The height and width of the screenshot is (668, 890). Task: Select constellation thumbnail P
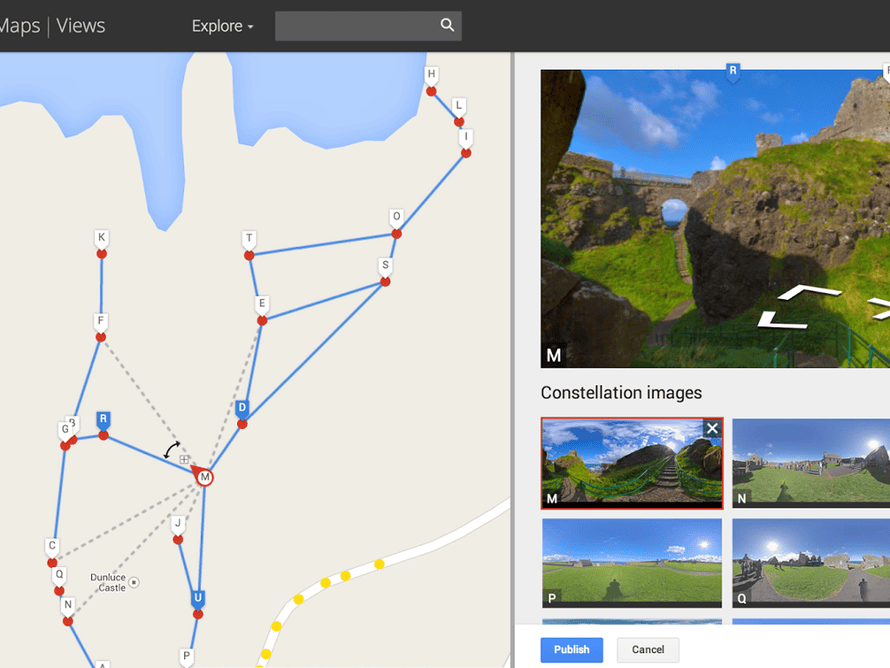coord(631,562)
